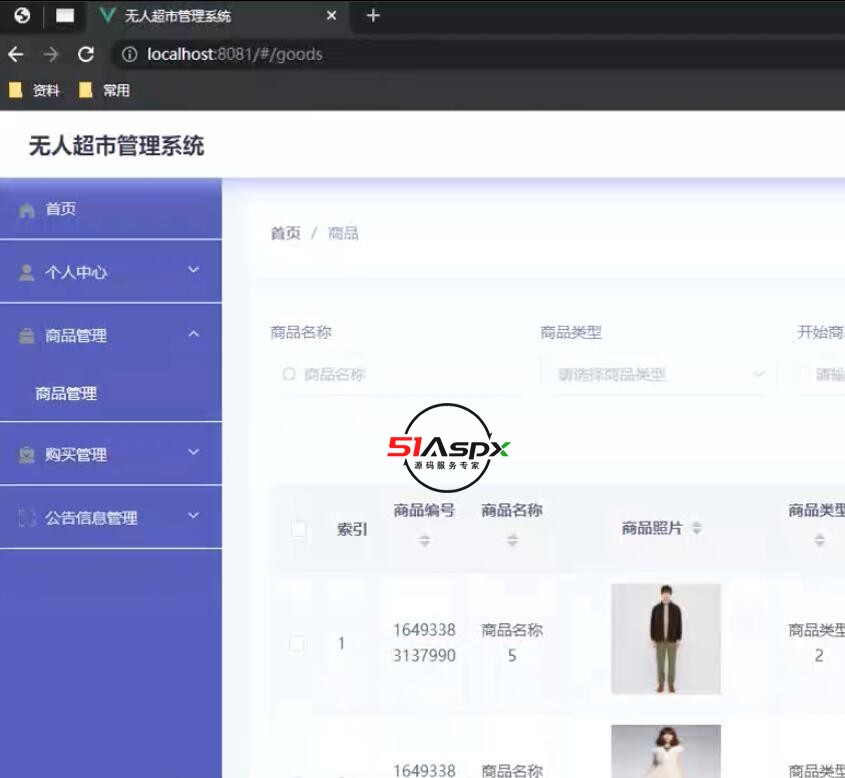845x778 pixels.
Task: Click the 商品名称 search input field
Action: point(398,374)
